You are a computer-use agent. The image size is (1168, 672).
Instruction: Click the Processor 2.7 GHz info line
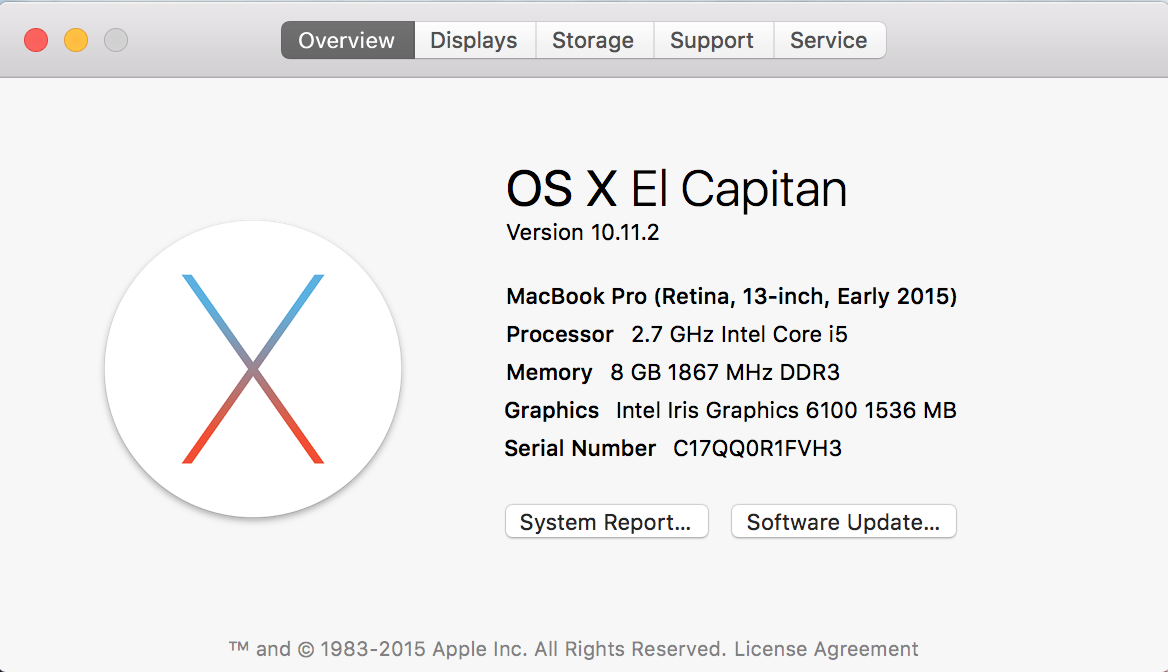[x=677, y=334]
